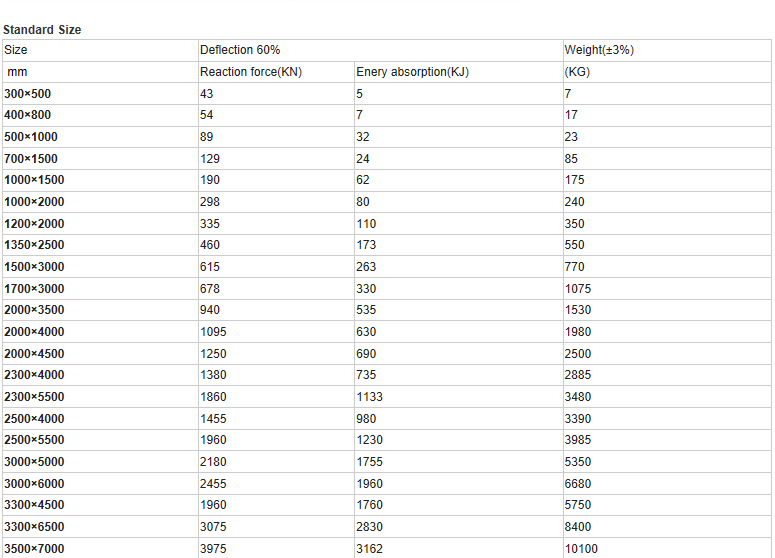Image resolution: width=775 pixels, height=558 pixels.
Task: Select the '1350×2500' row label
Action: (x=34, y=245)
